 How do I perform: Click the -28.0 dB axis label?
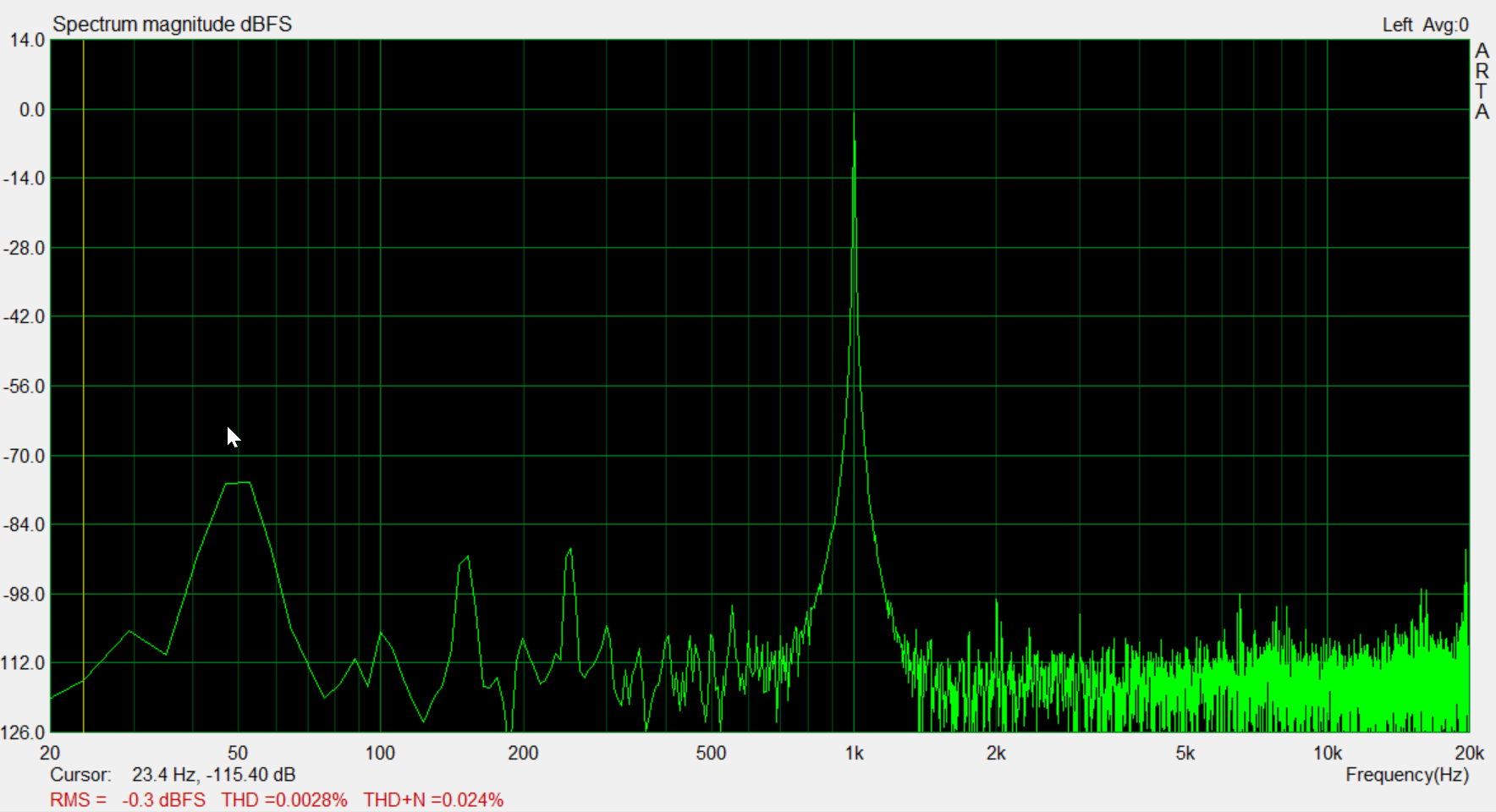coord(25,248)
